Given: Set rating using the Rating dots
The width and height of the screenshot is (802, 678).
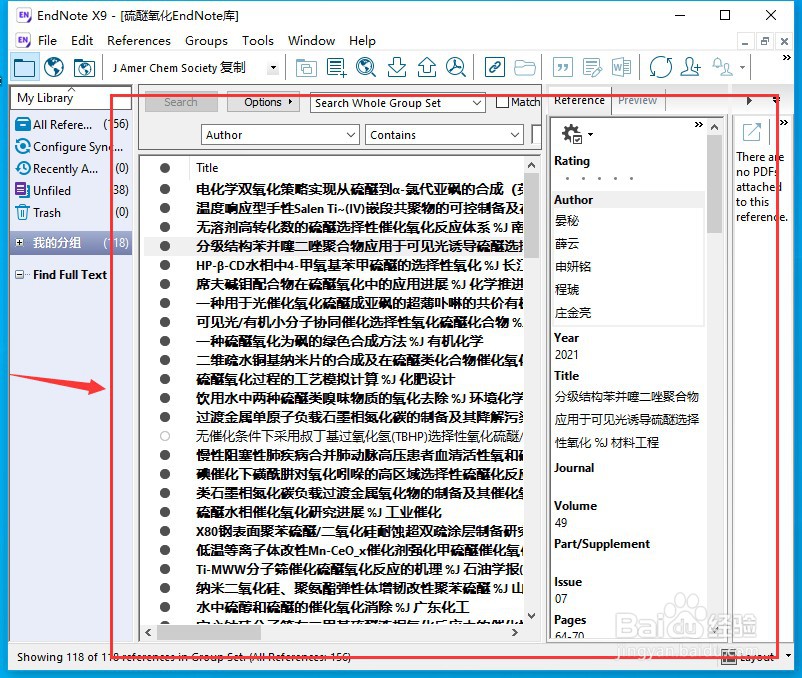Looking at the screenshot, I should 599,178.
